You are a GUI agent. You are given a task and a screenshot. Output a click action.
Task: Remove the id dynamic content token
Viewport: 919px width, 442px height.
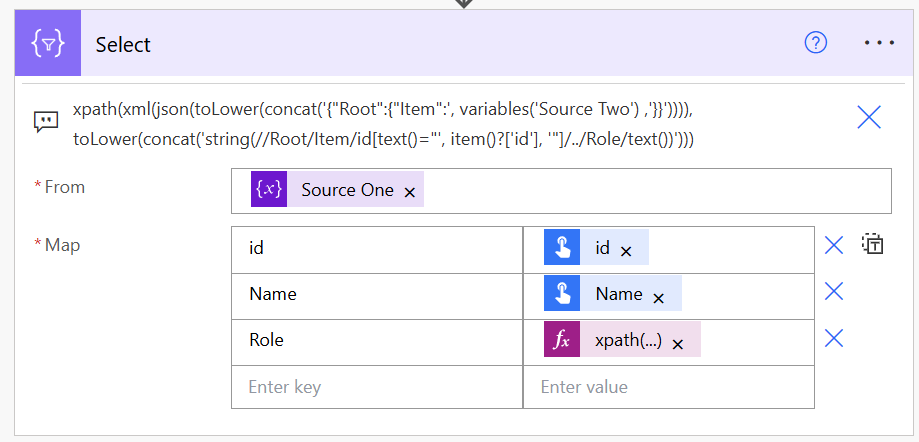click(626, 251)
